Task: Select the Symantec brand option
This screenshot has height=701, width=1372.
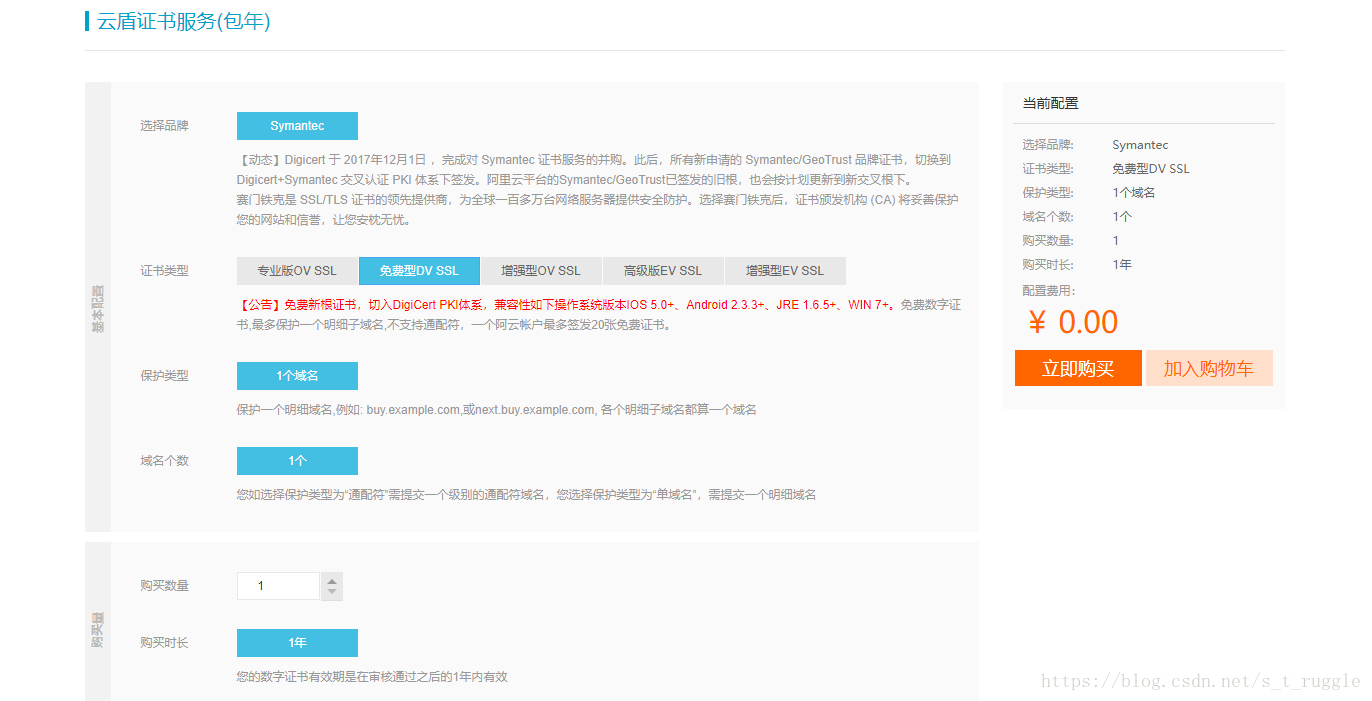Action: click(297, 126)
